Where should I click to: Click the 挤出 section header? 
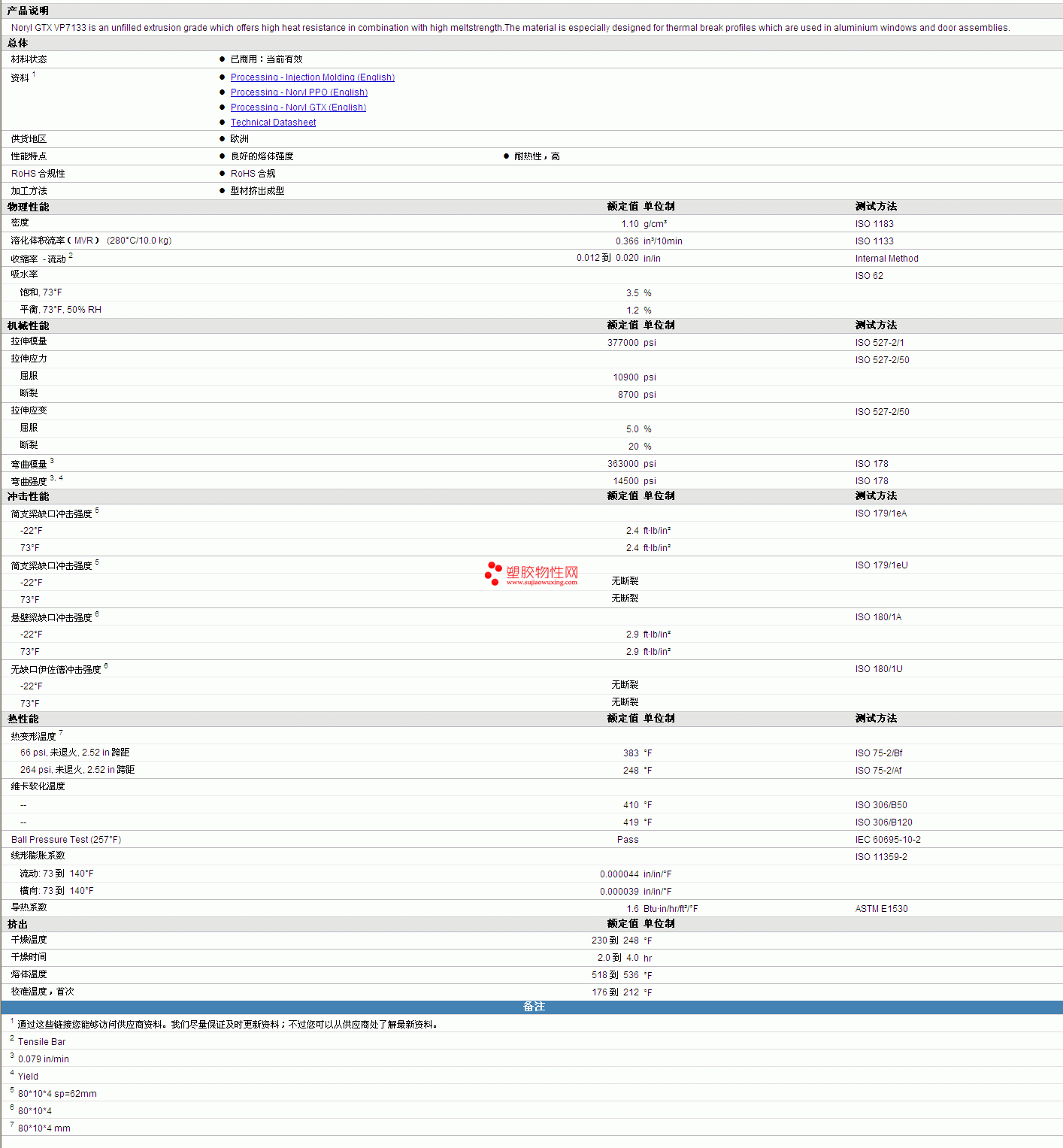point(18,924)
